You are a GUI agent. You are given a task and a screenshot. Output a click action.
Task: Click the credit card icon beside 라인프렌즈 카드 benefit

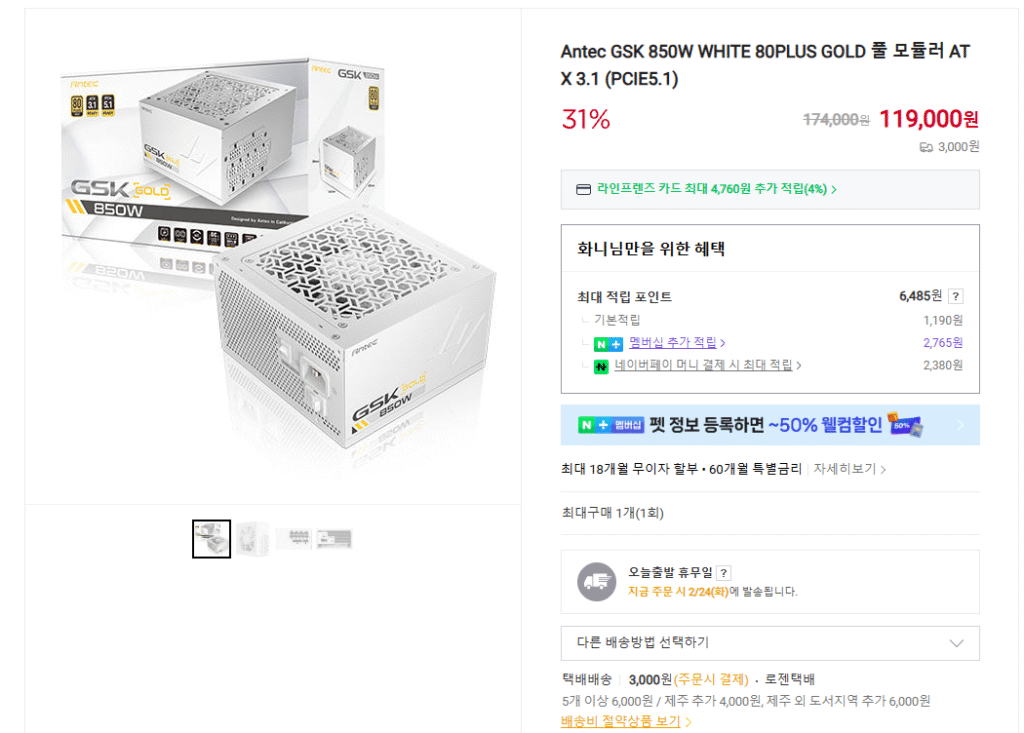pyautogui.click(x=582, y=190)
